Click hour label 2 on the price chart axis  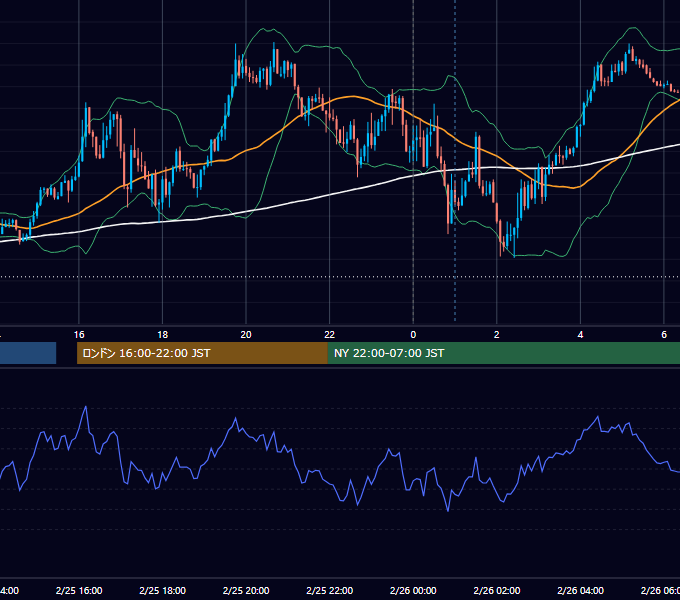click(x=497, y=335)
